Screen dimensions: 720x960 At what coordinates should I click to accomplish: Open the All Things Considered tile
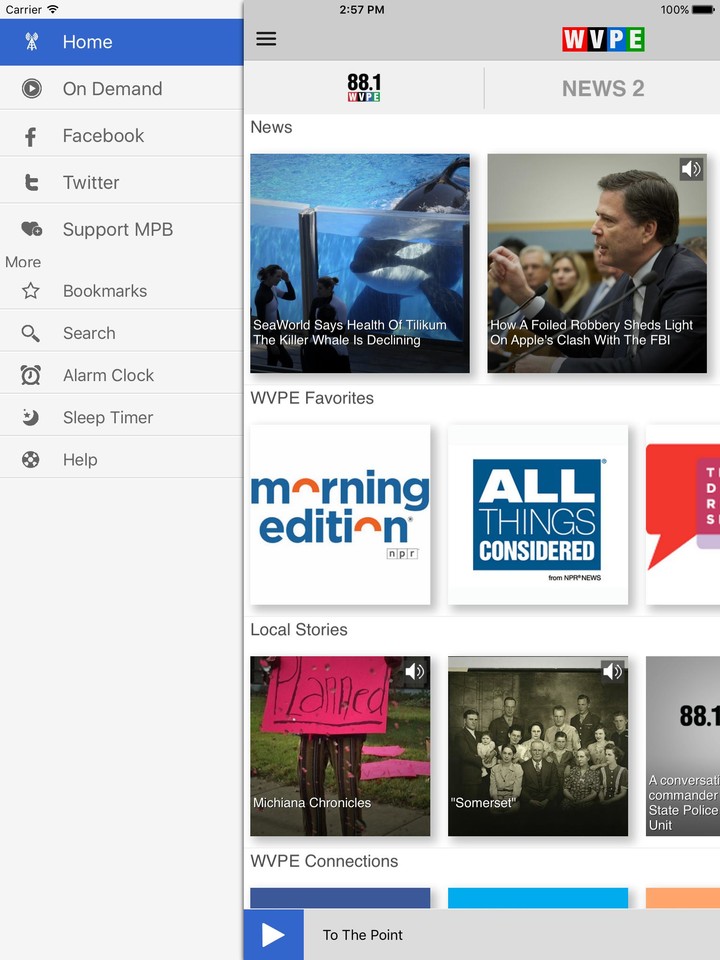538,514
